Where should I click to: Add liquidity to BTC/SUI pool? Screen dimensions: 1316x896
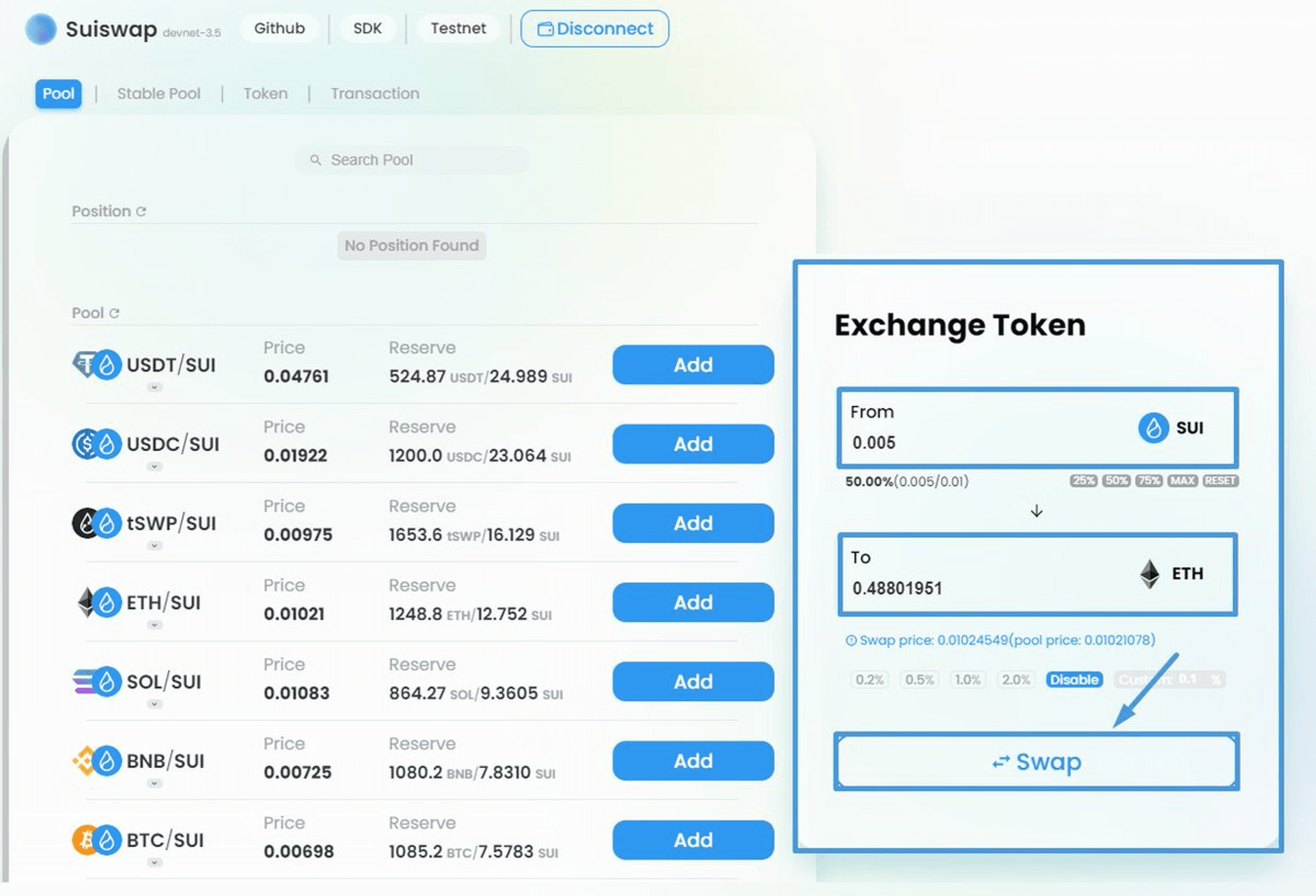pyautogui.click(x=693, y=840)
